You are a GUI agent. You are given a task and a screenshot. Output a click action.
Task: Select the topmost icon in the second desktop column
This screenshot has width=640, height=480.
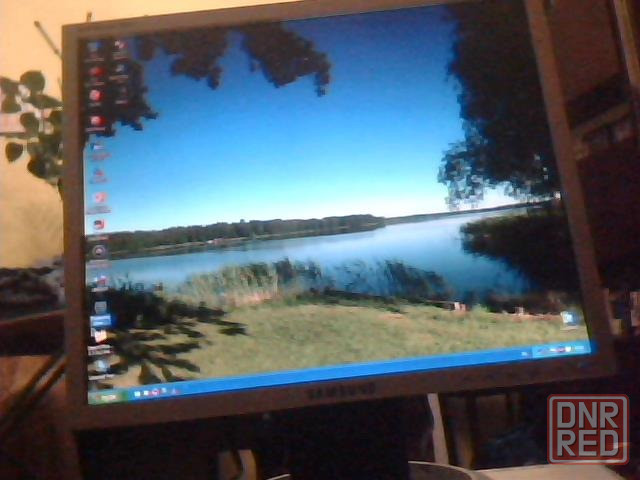[120, 46]
